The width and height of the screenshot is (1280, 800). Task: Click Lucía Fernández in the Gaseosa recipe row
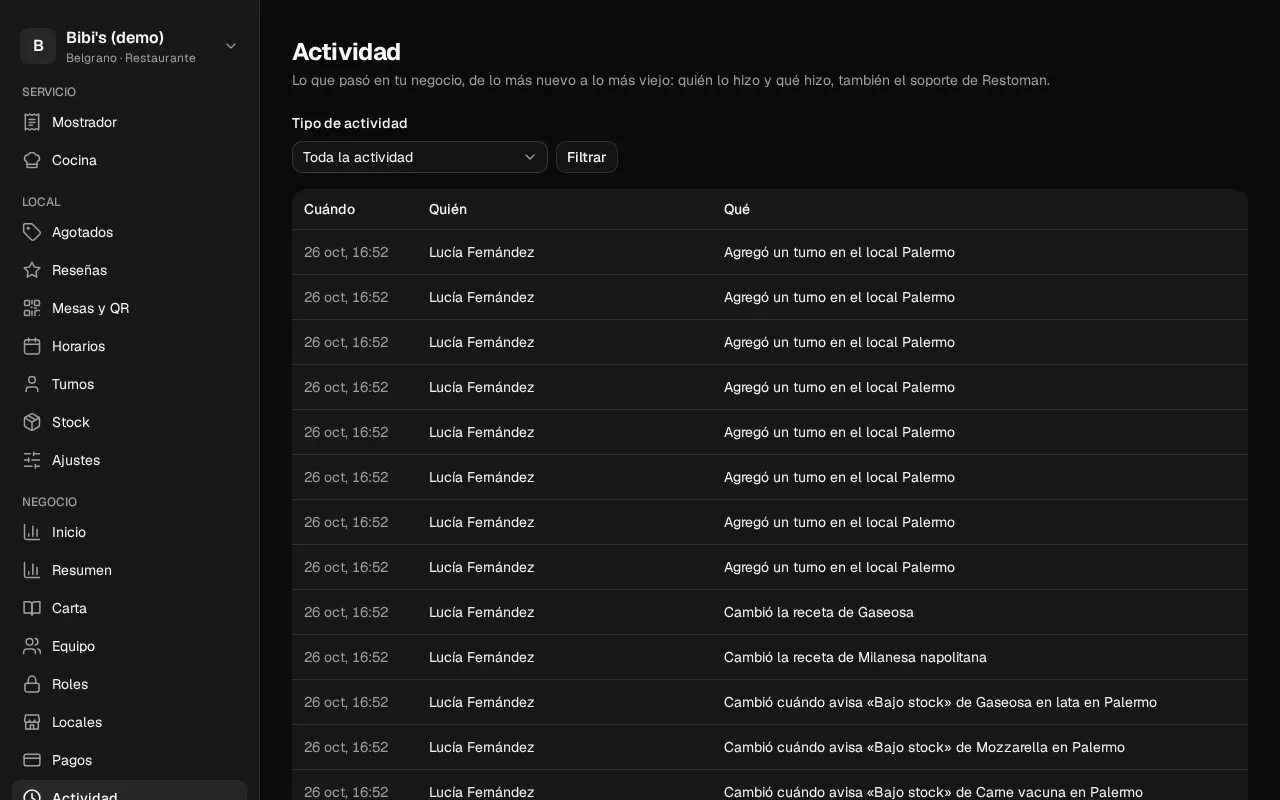[482, 612]
